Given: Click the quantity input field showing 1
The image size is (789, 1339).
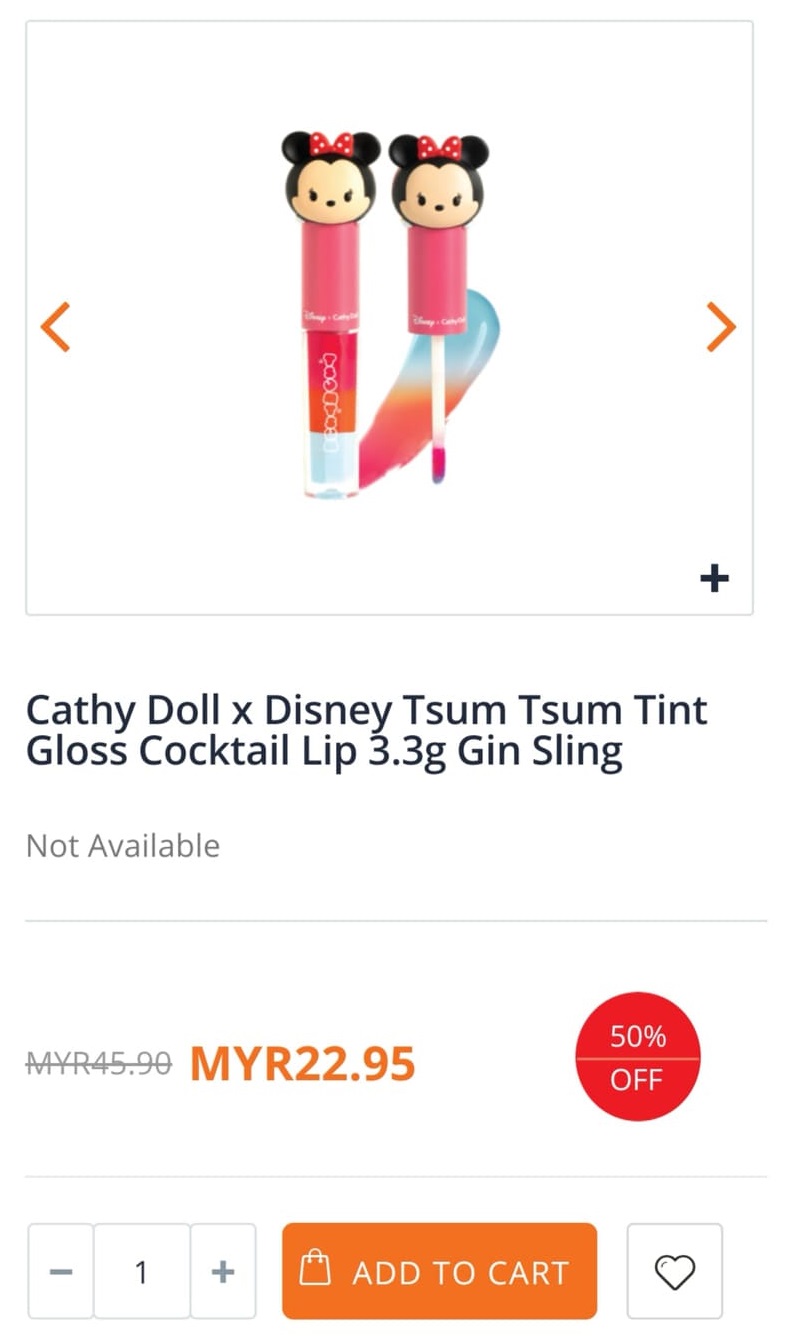Looking at the screenshot, I should (142, 1271).
